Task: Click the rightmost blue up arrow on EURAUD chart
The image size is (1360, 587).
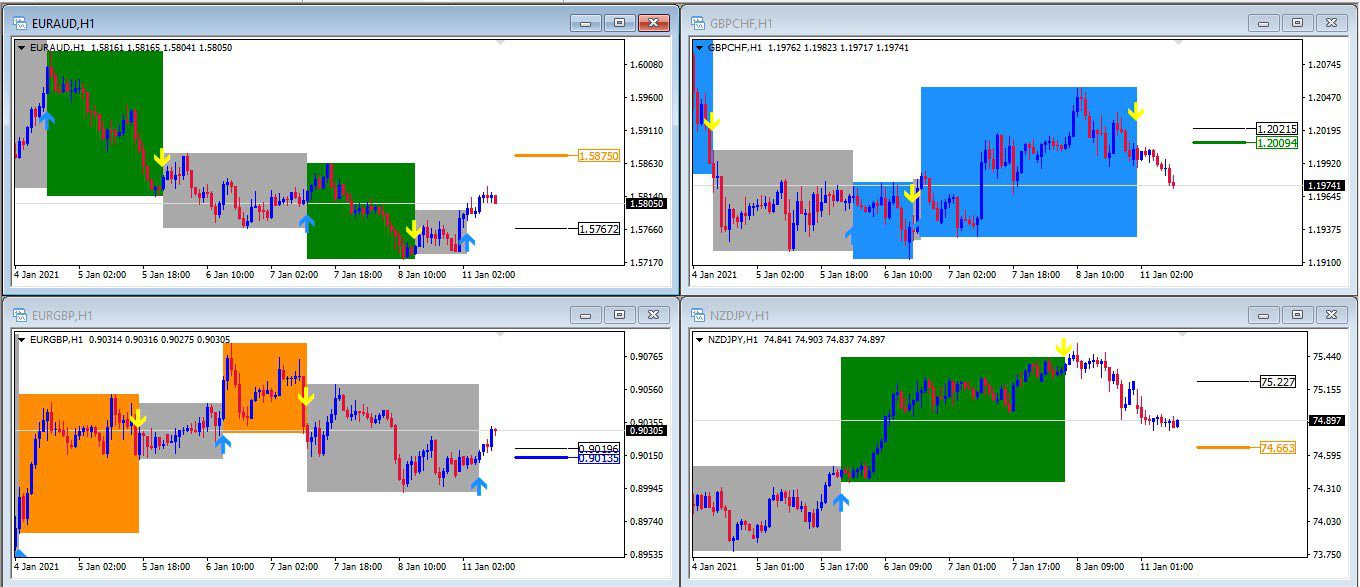Action: pos(465,240)
